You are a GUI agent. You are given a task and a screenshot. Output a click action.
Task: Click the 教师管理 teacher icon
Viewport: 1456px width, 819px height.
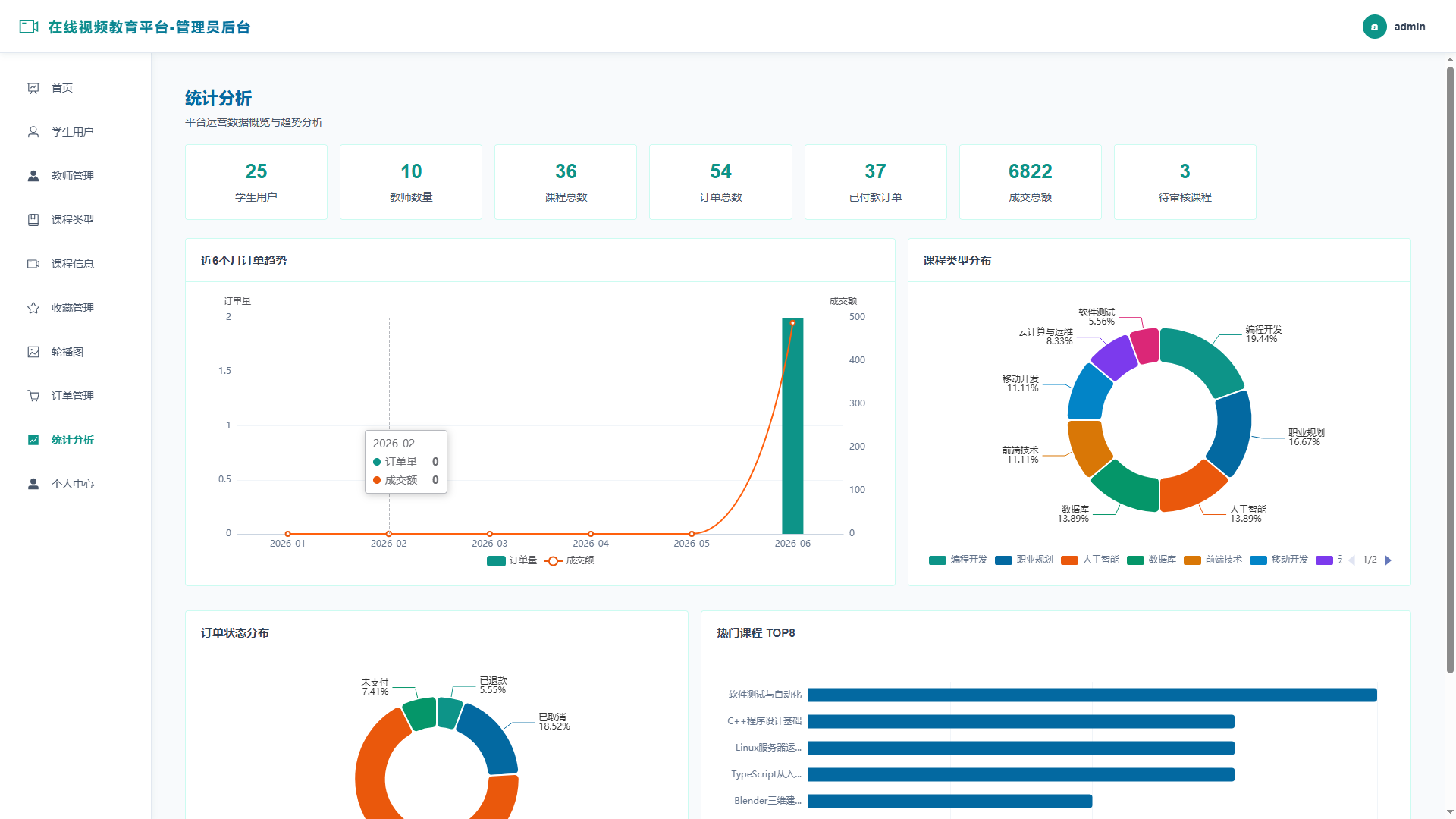coord(33,176)
